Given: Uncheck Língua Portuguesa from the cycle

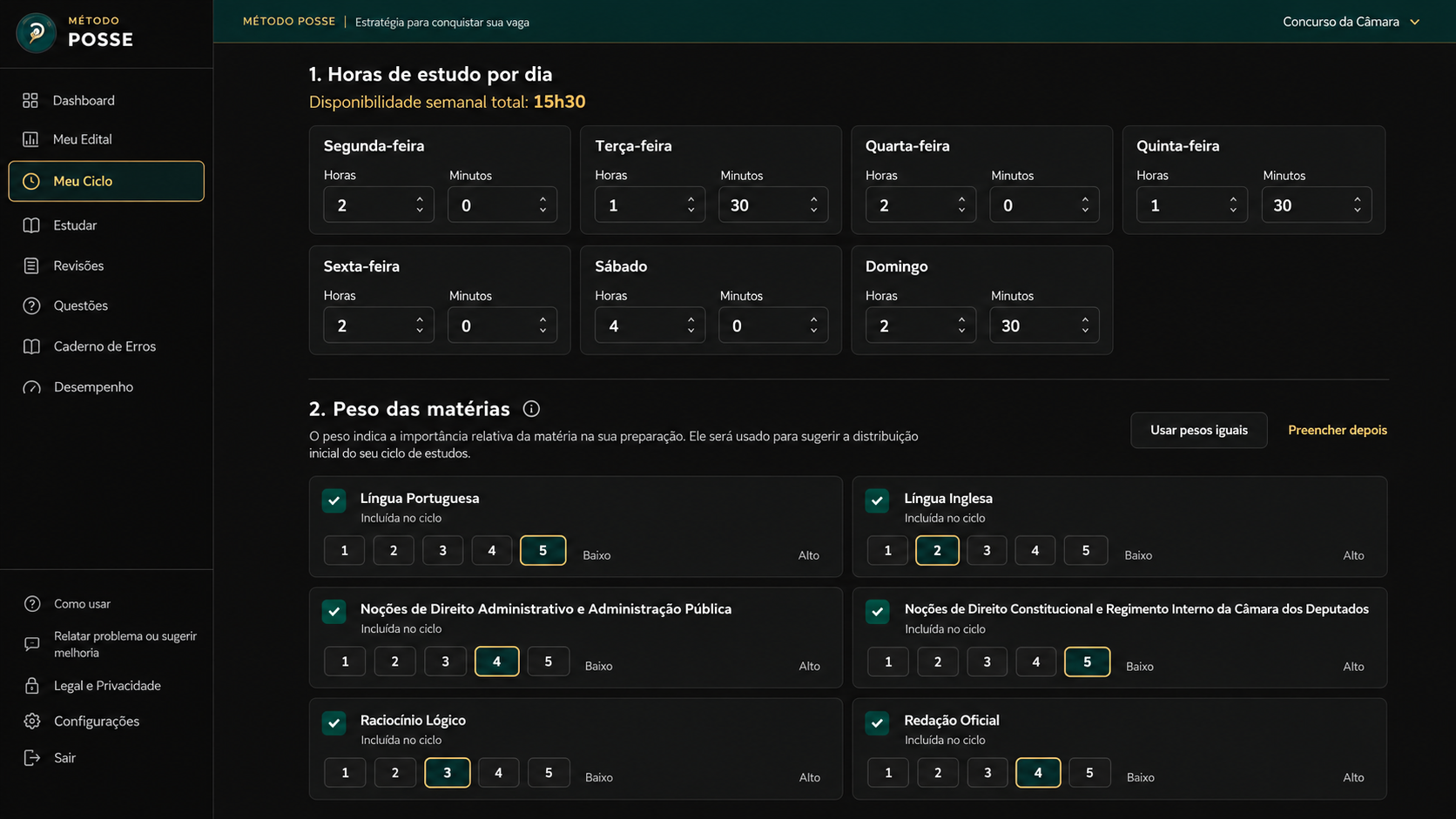Looking at the screenshot, I should click(334, 500).
